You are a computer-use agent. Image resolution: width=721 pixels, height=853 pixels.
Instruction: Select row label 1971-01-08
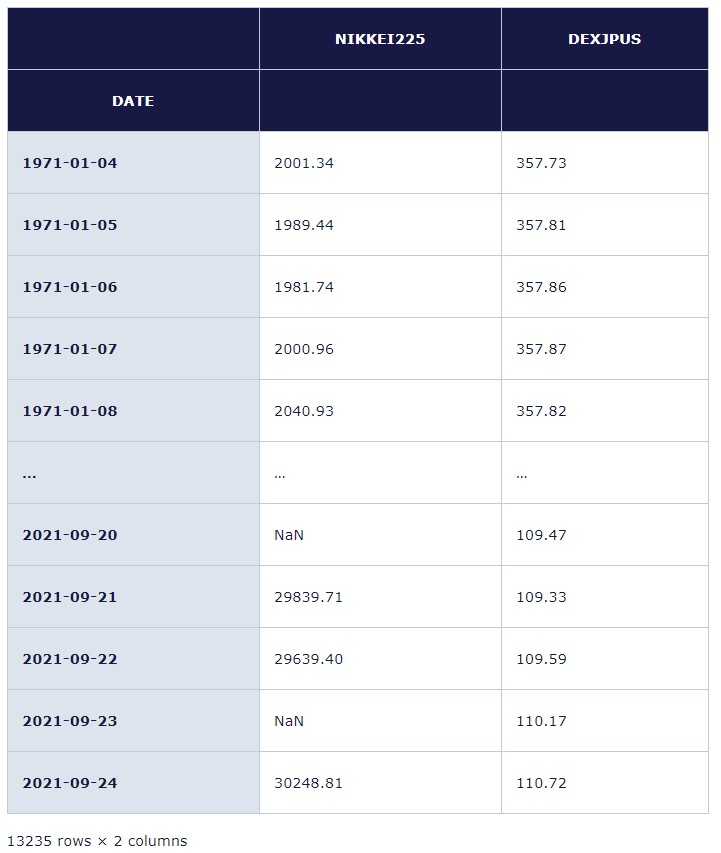click(70, 411)
